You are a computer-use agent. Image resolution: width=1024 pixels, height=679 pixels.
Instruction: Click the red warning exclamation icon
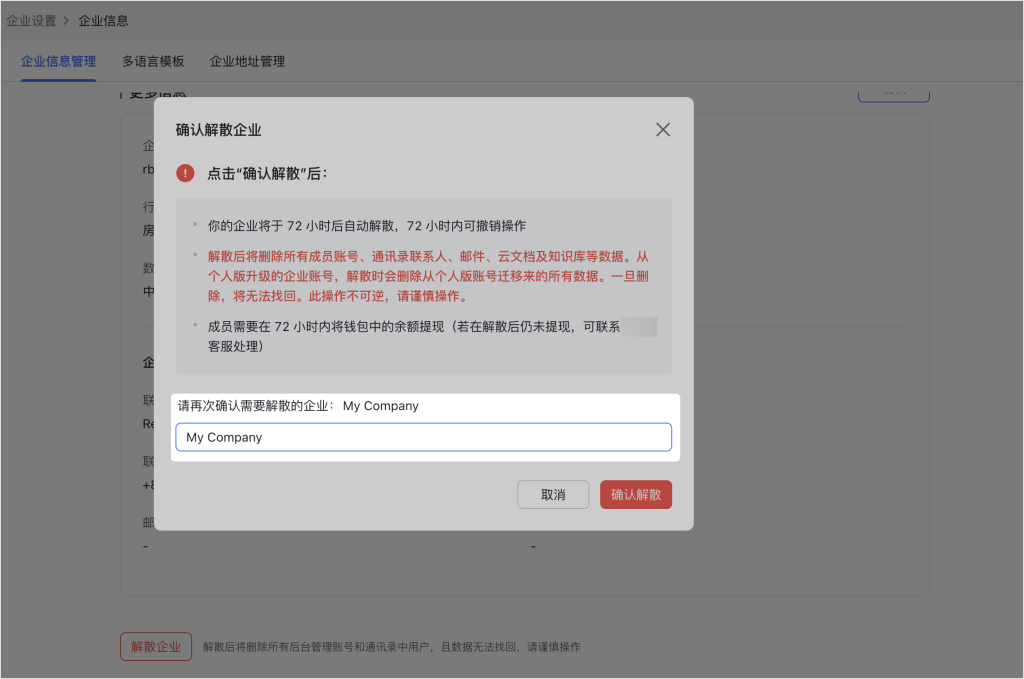(185, 172)
